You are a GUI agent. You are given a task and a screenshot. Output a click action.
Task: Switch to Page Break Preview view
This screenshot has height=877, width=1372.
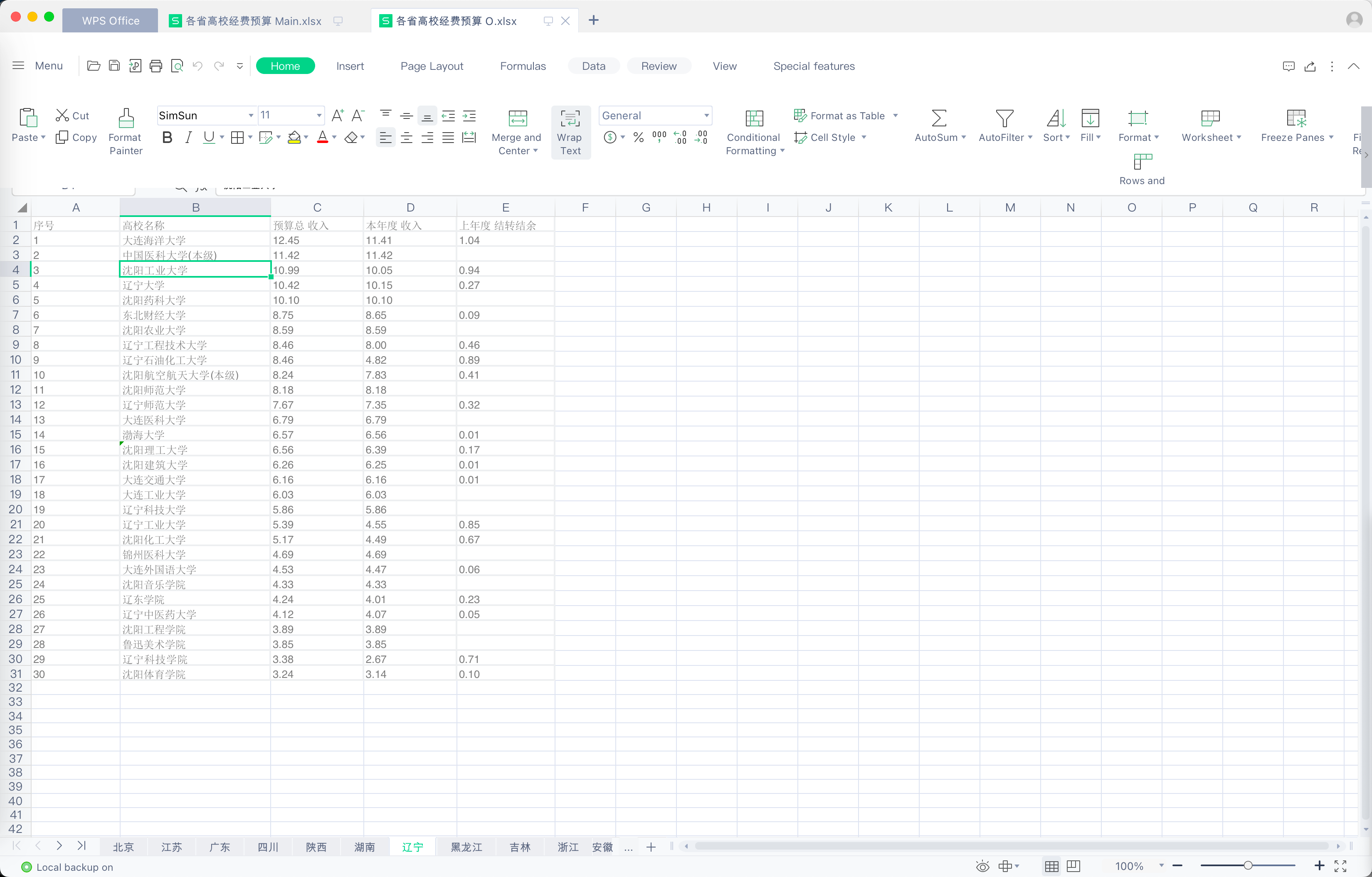coord(1073,866)
